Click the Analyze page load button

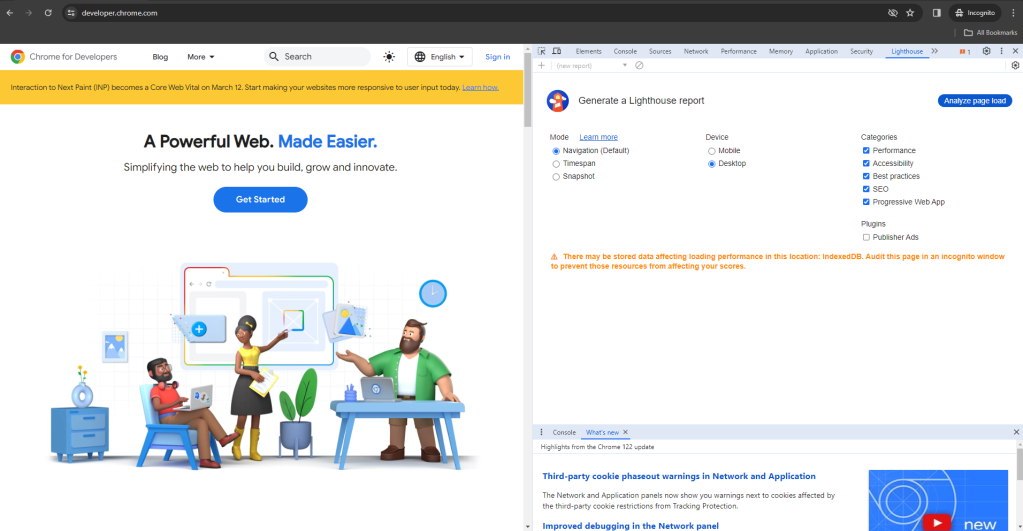(975, 100)
